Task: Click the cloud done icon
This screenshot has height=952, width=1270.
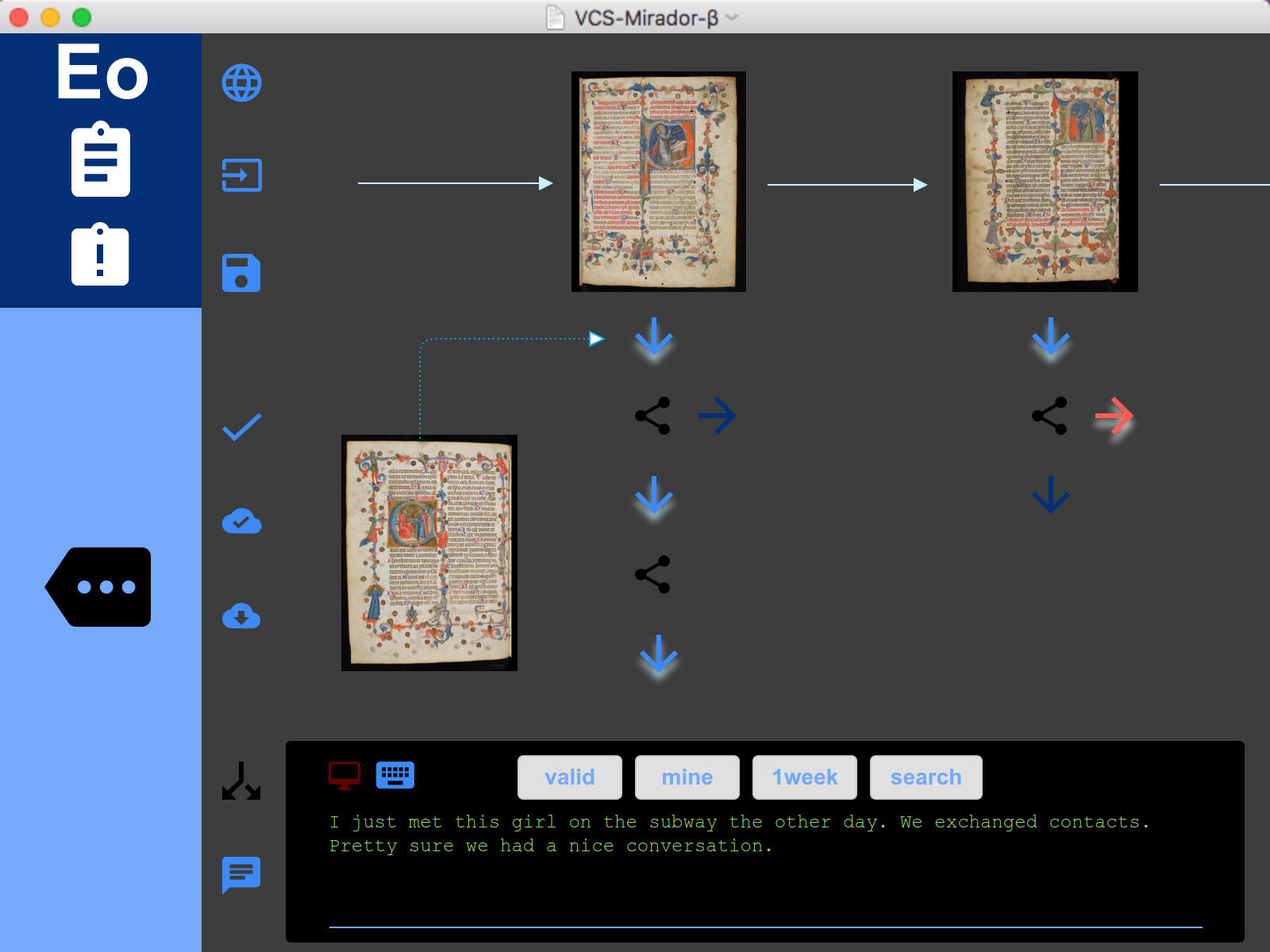Action: (242, 521)
